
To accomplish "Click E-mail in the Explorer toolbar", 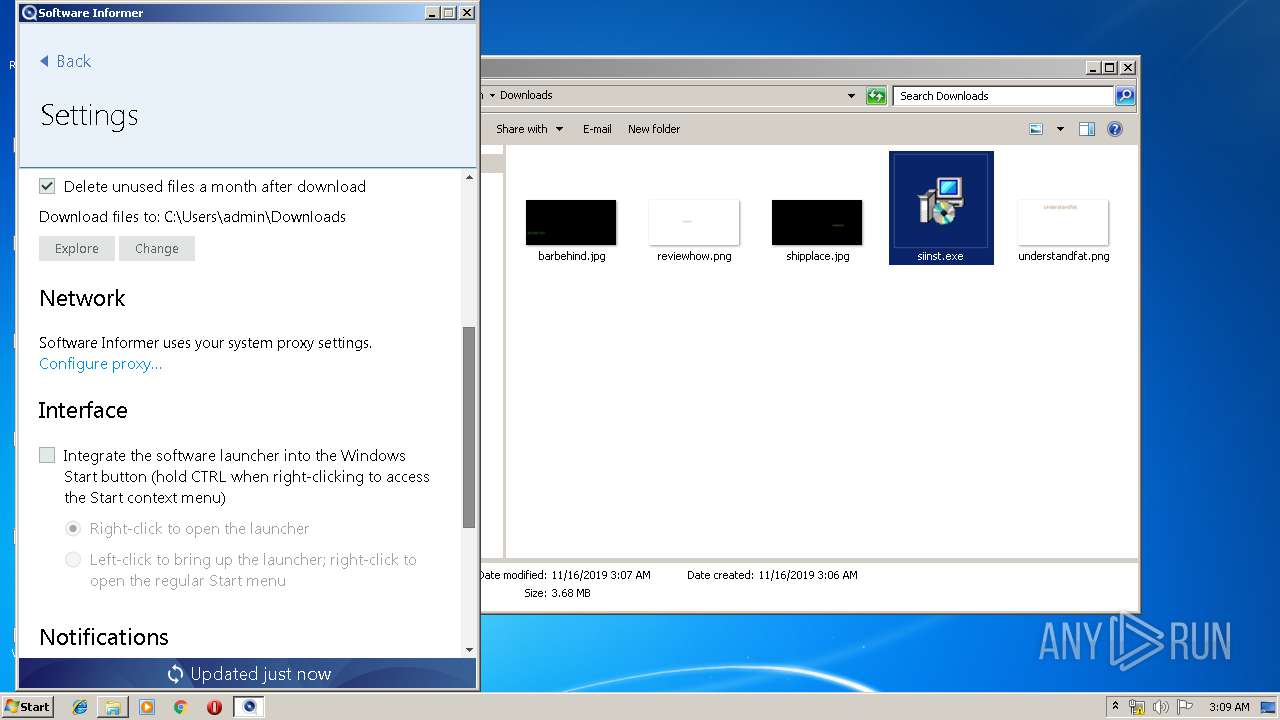I will 597,129.
